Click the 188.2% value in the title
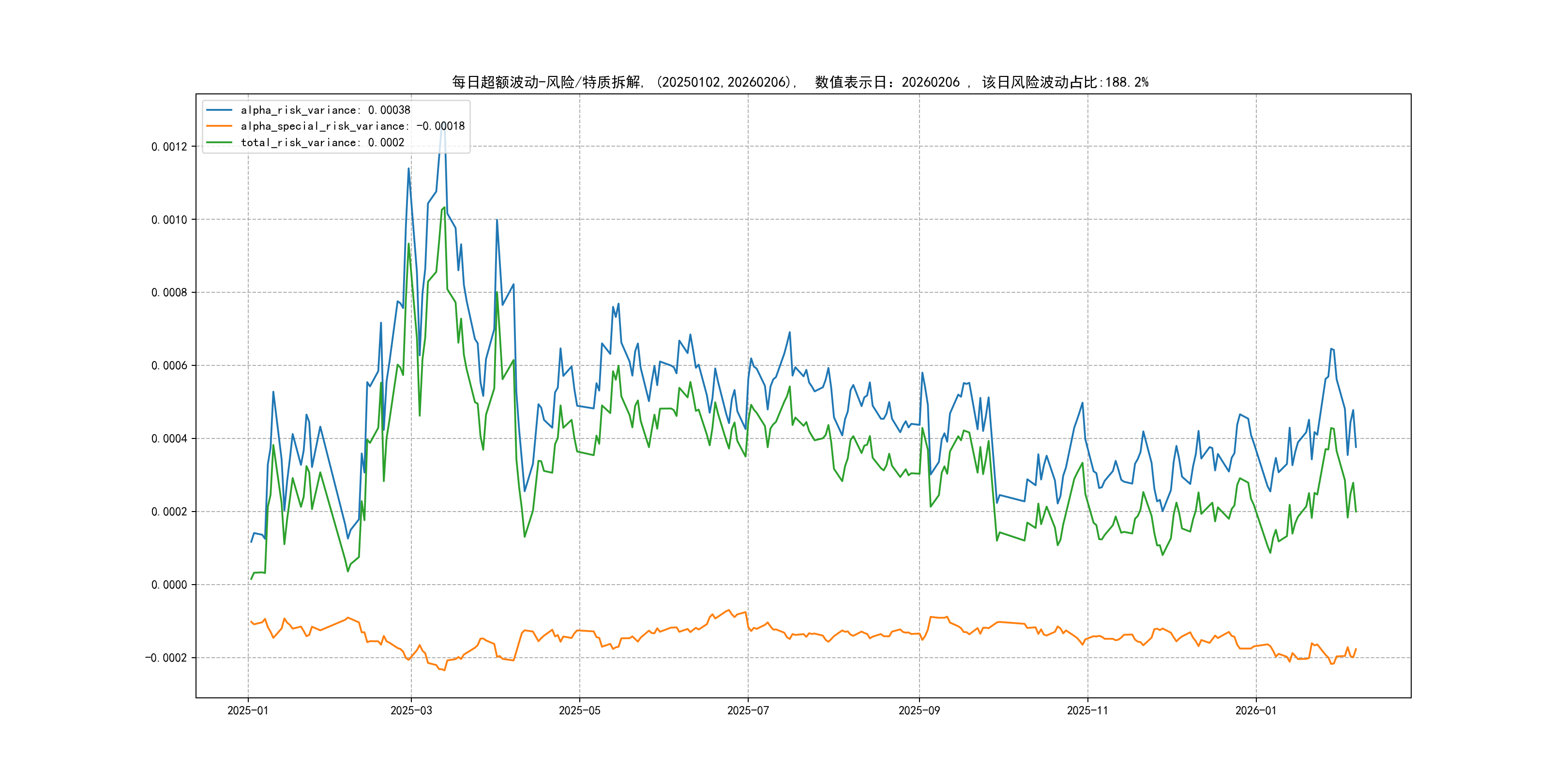 tap(1127, 82)
